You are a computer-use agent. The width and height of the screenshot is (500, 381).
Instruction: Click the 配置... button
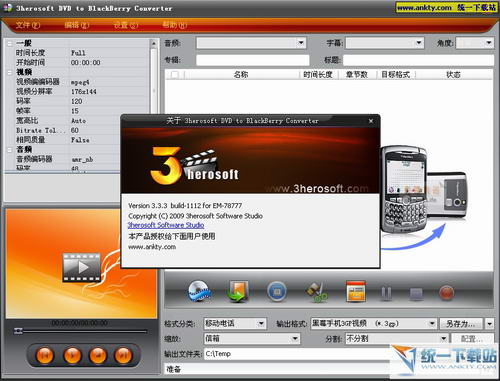click(x=472, y=339)
